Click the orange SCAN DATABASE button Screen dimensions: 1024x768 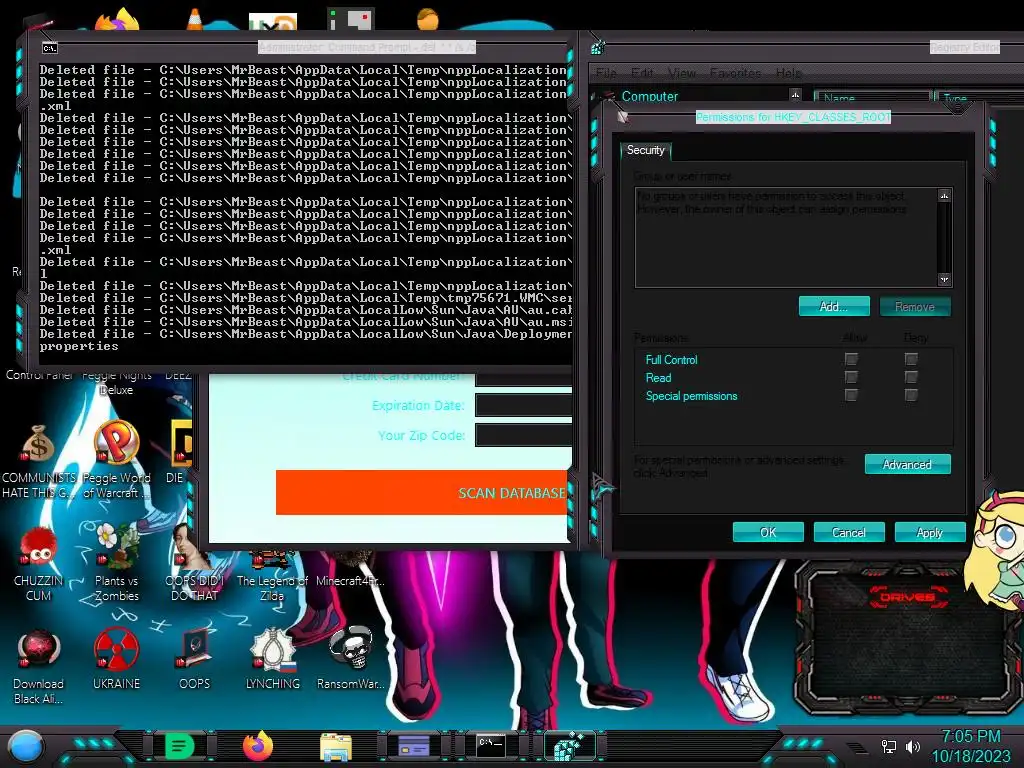click(x=422, y=492)
